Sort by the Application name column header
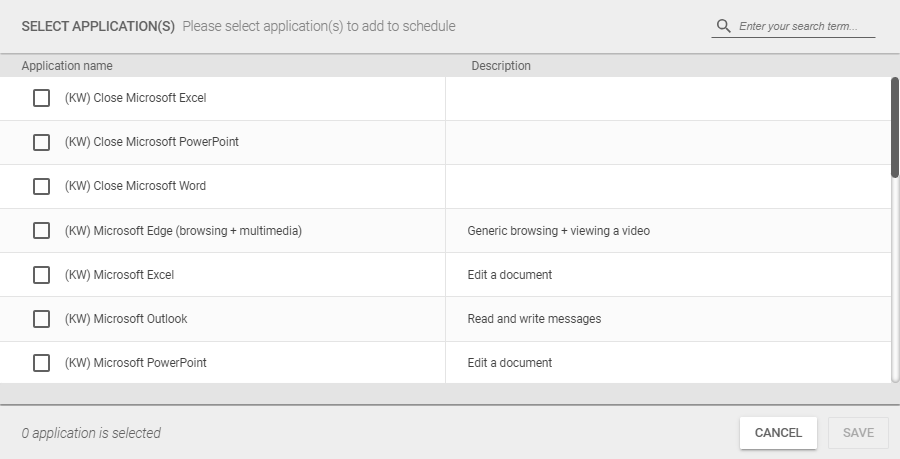 click(67, 66)
